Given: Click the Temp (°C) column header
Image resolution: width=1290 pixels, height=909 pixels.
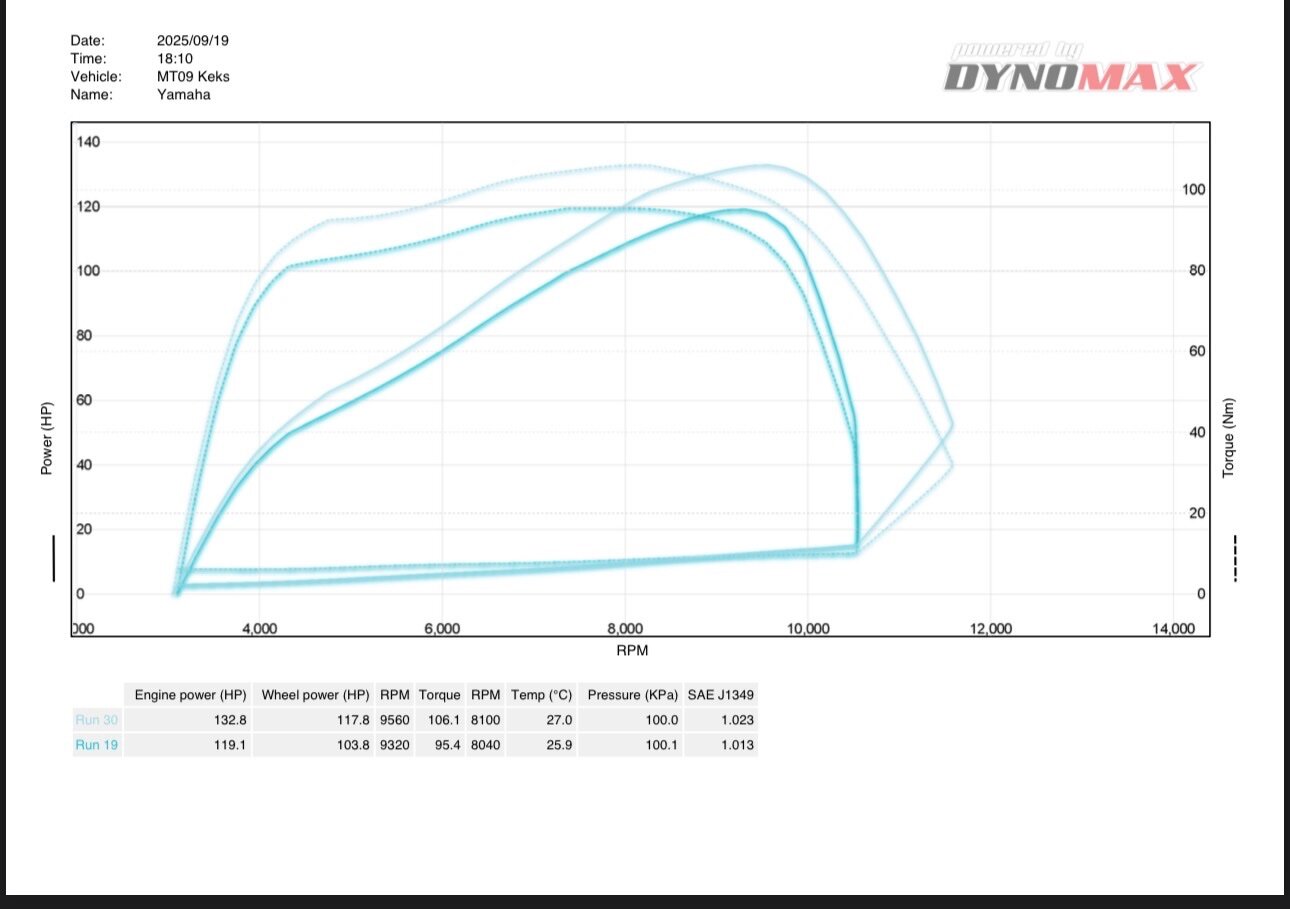Looking at the screenshot, I should [x=541, y=695].
